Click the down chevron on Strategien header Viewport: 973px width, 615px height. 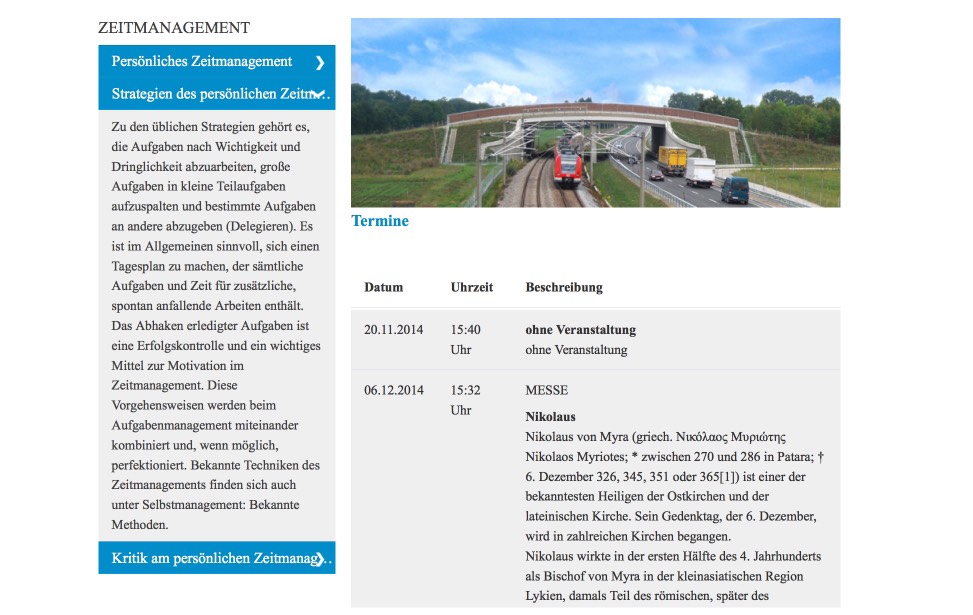pos(319,94)
